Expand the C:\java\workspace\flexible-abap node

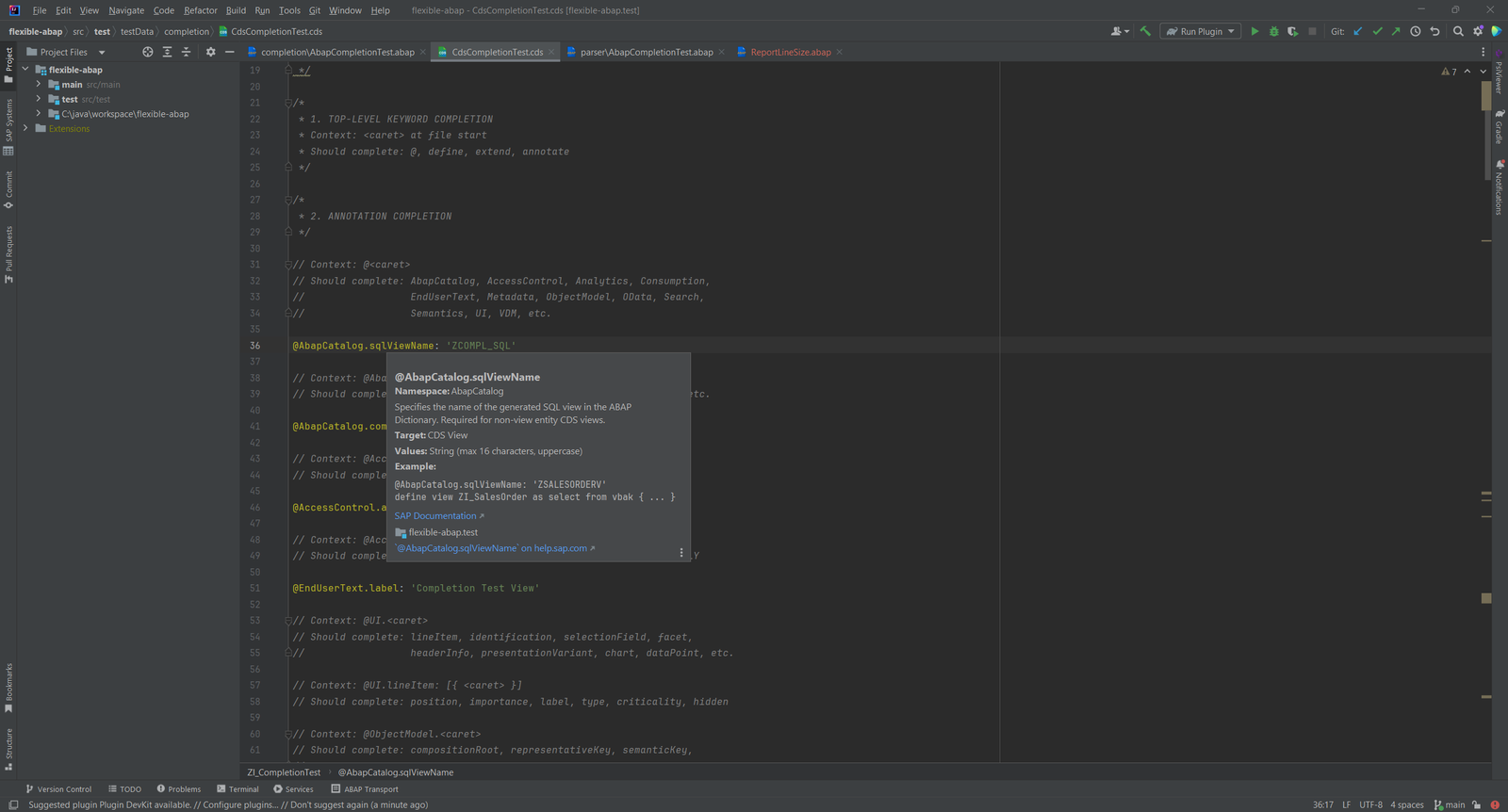[x=39, y=113]
